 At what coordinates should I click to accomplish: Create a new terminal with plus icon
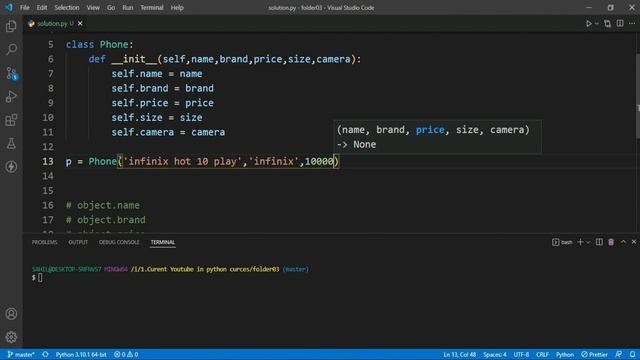(580, 242)
